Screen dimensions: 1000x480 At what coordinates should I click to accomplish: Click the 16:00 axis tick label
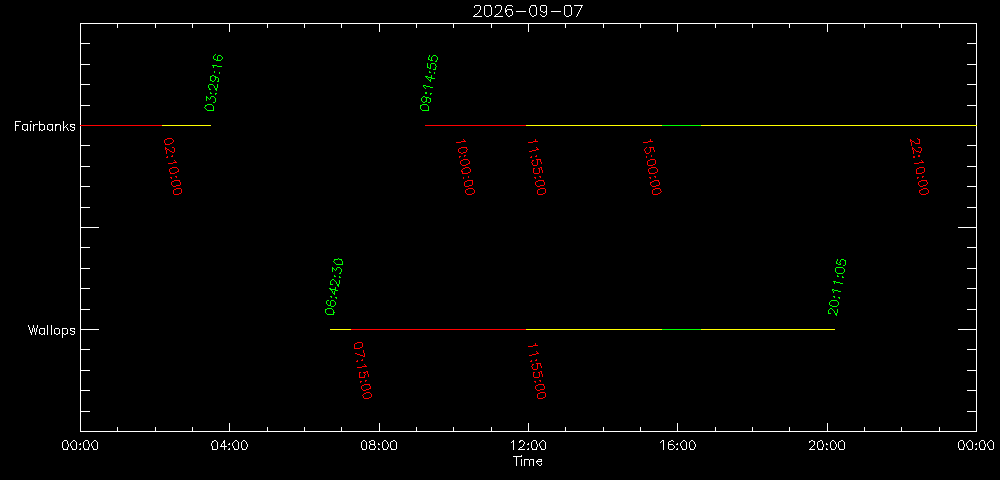(677, 446)
